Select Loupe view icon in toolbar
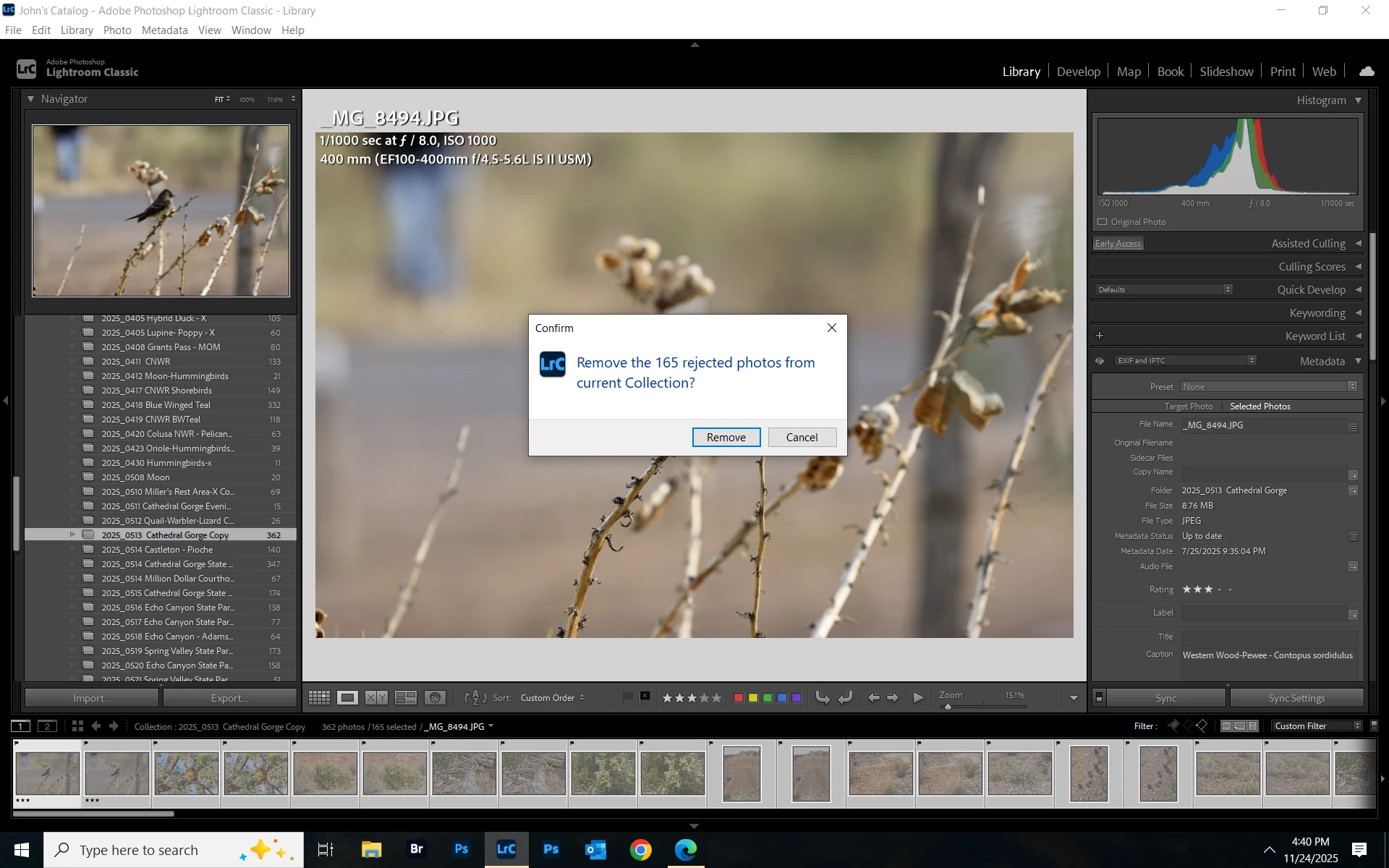Screen dimensions: 1389x868 [x=348, y=698]
